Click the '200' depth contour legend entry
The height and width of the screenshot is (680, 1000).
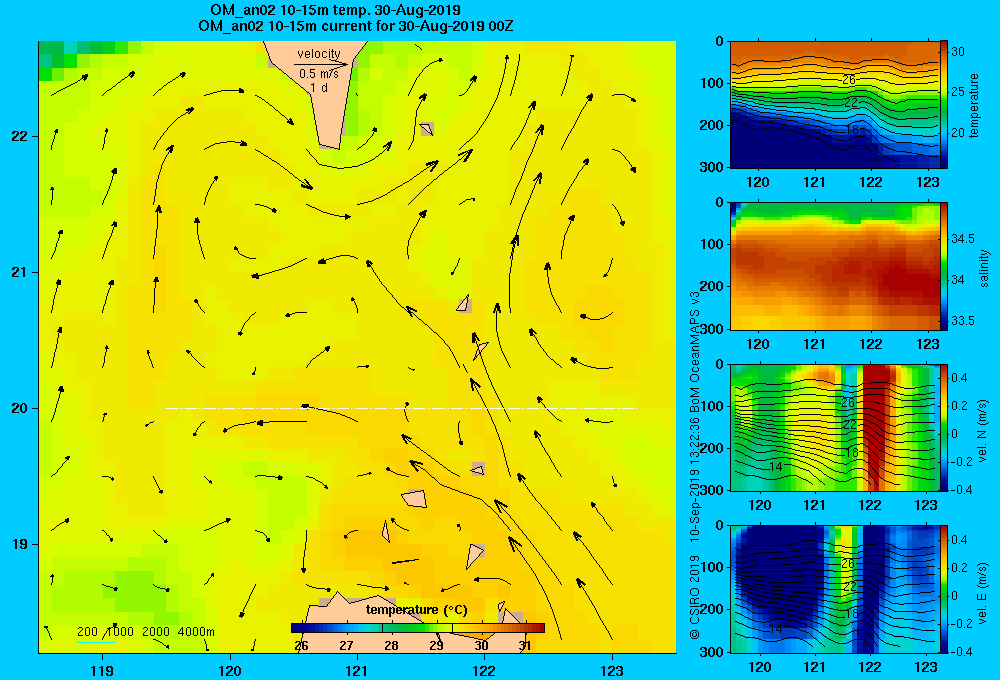pyautogui.click(x=87, y=632)
